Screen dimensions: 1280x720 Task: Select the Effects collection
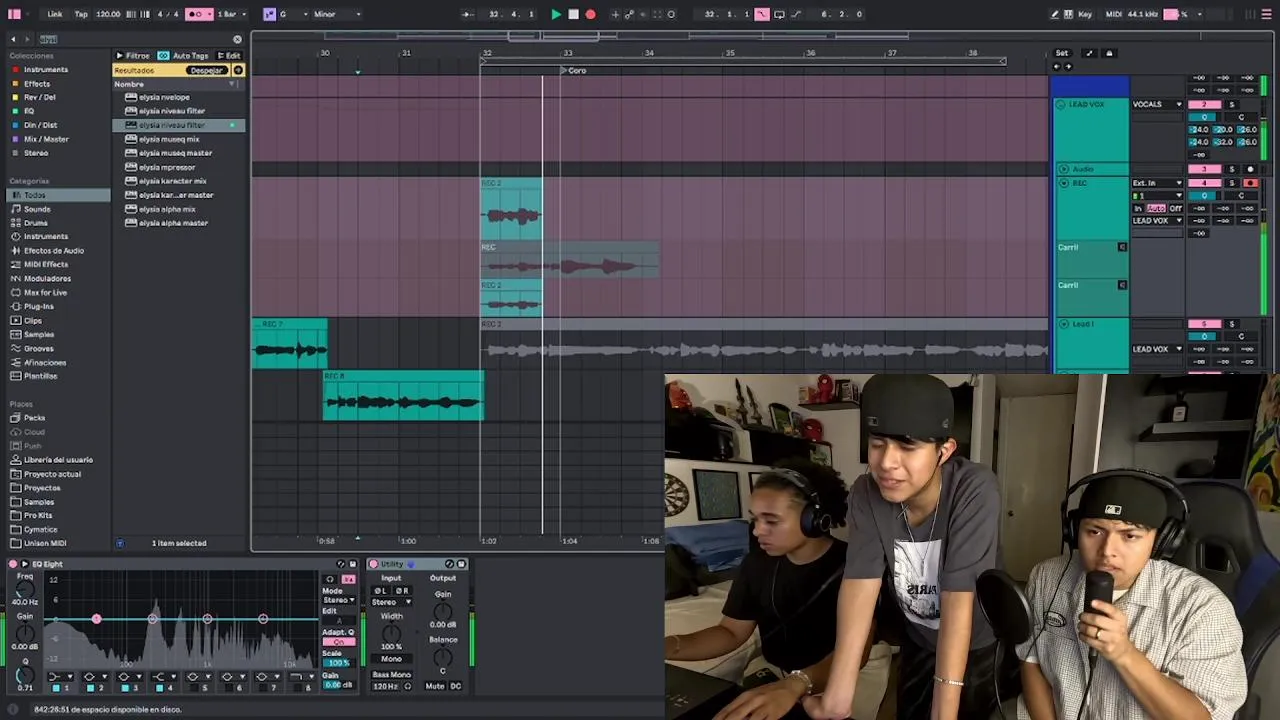[37, 84]
